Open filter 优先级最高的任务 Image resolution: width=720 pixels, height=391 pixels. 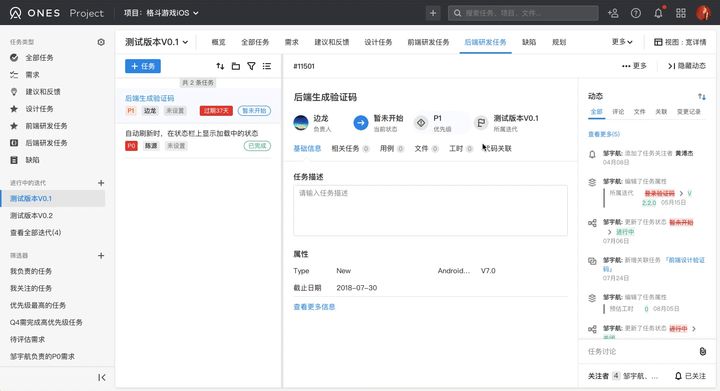coord(38,305)
